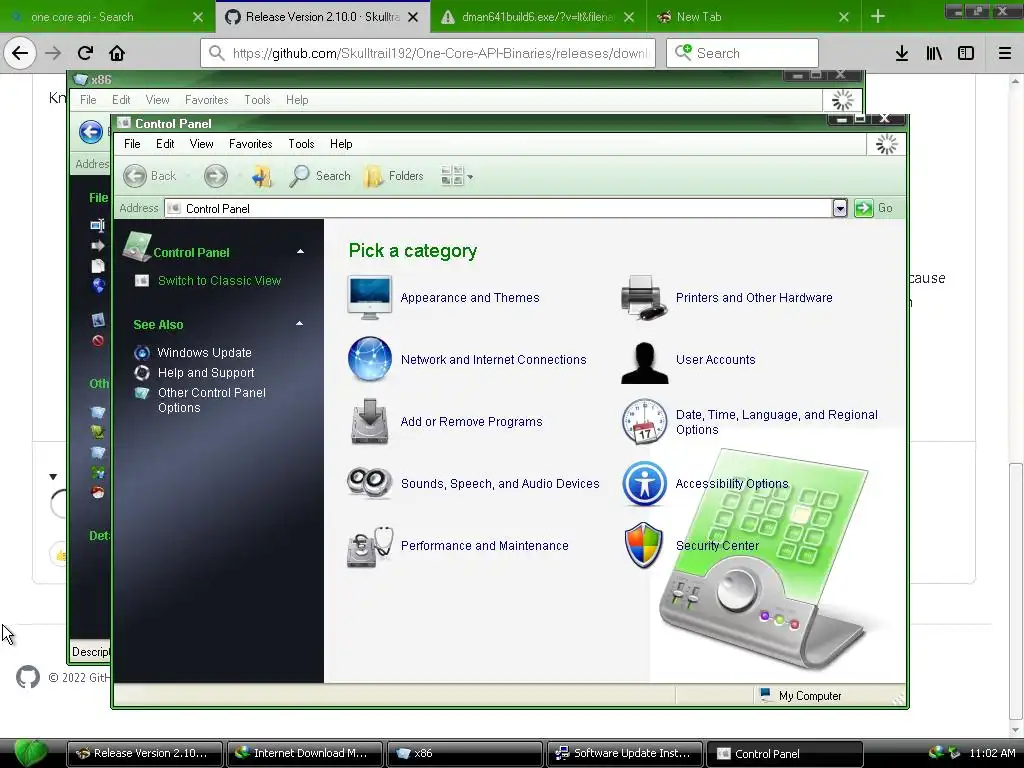Image resolution: width=1024 pixels, height=768 pixels.
Task: Switch to Software Update Installer taskbar button
Action: pos(624,754)
